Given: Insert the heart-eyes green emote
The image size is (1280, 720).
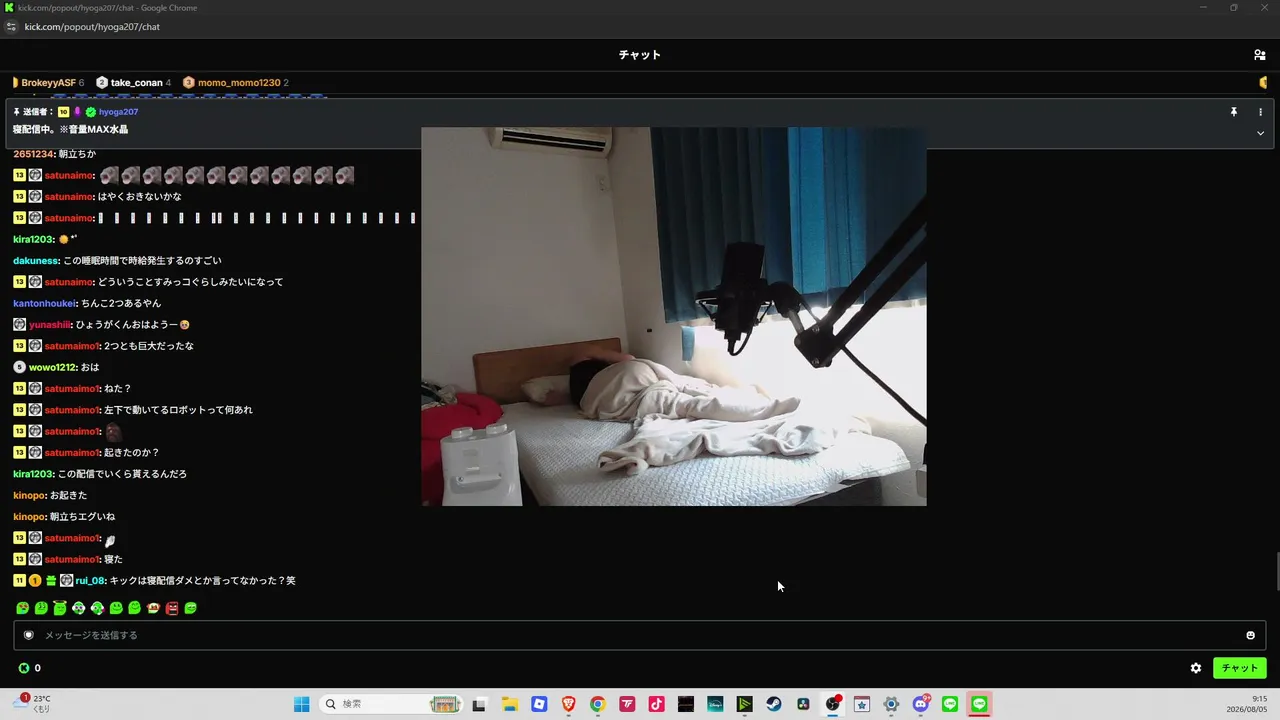Looking at the screenshot, I should (x=22, y=608).
